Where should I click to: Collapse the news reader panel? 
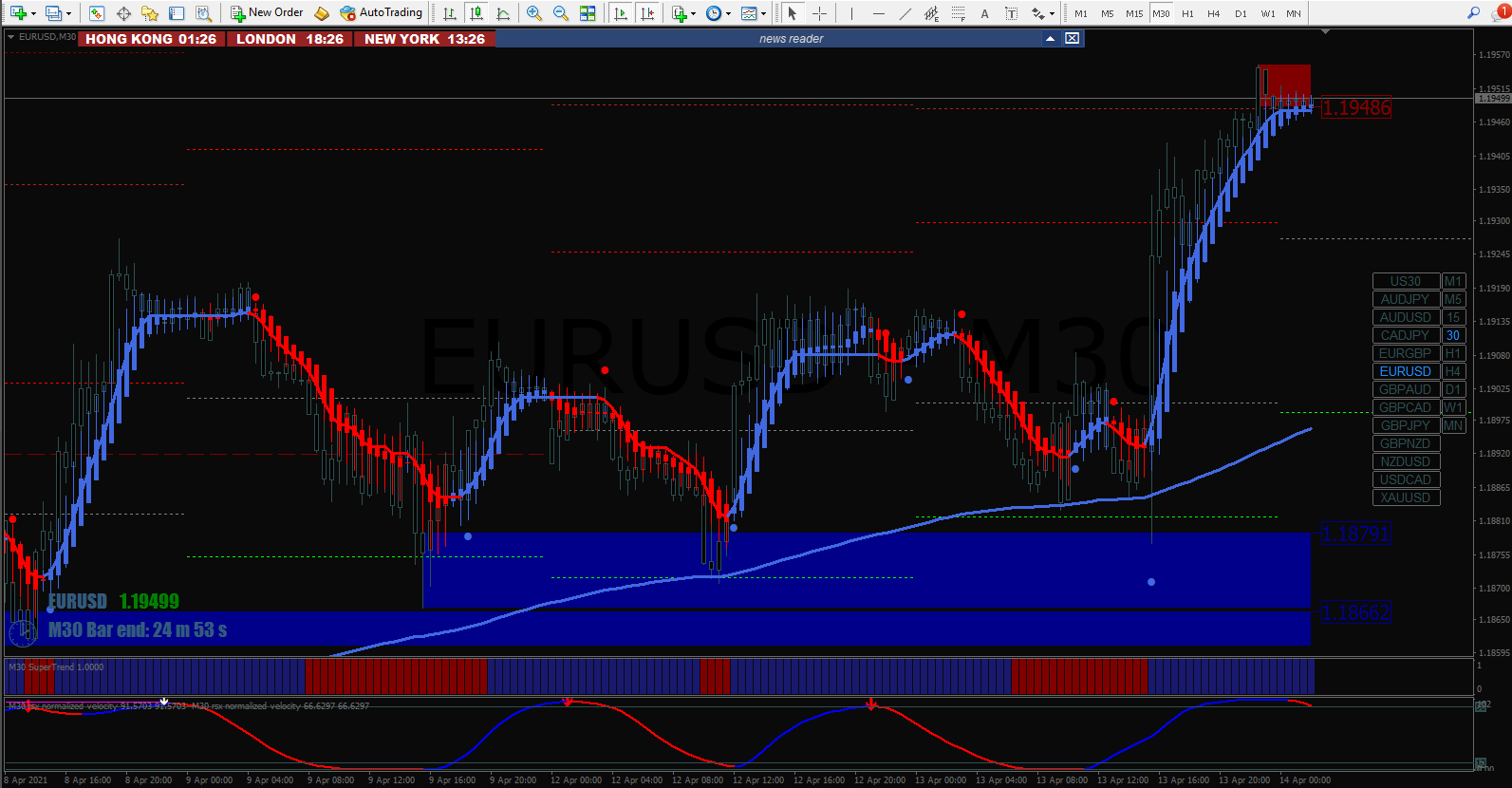pyautogui.click(x=1050, y=39)
